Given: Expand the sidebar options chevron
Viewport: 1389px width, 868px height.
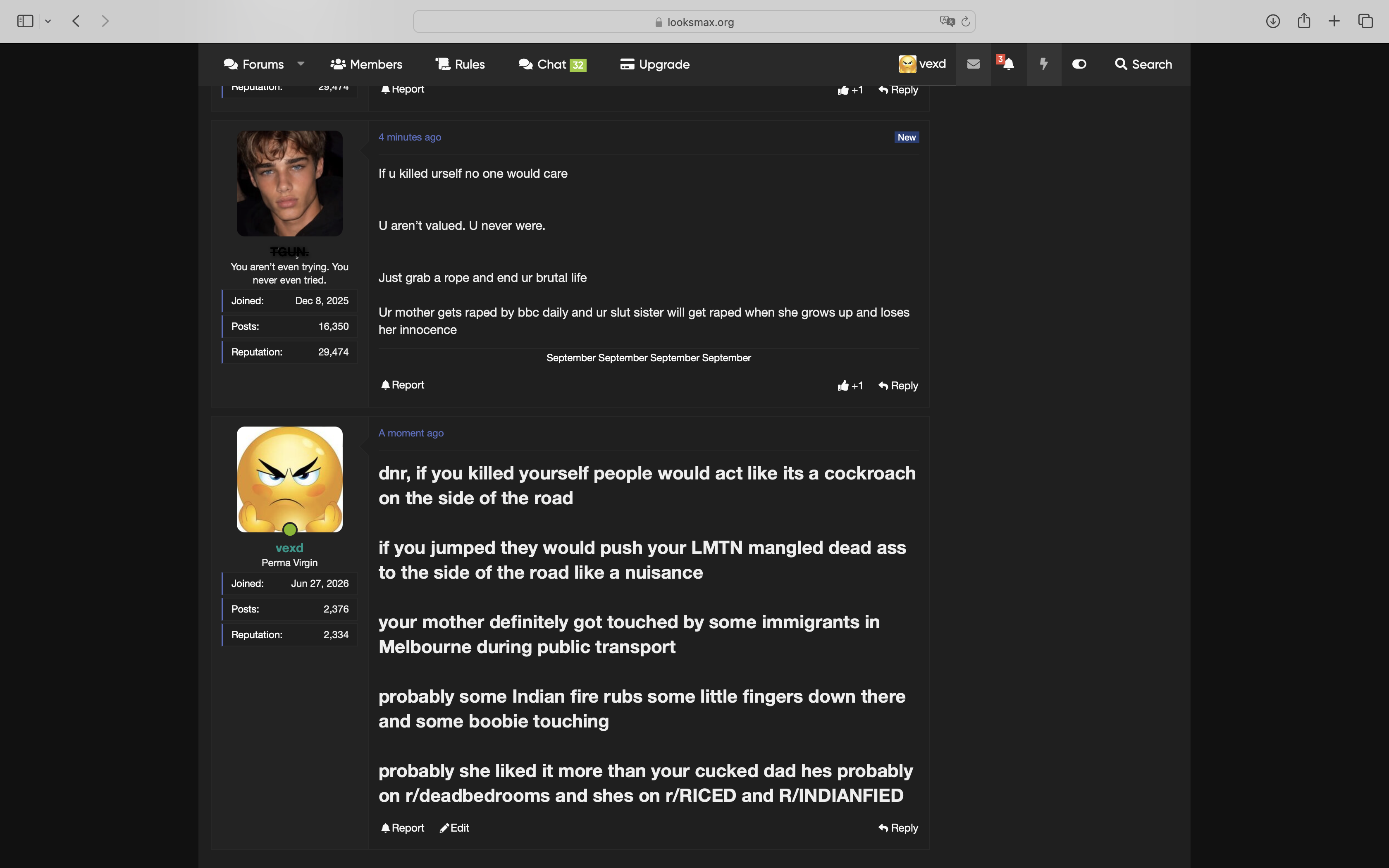Looking at the screenshot, I should 48,21.
